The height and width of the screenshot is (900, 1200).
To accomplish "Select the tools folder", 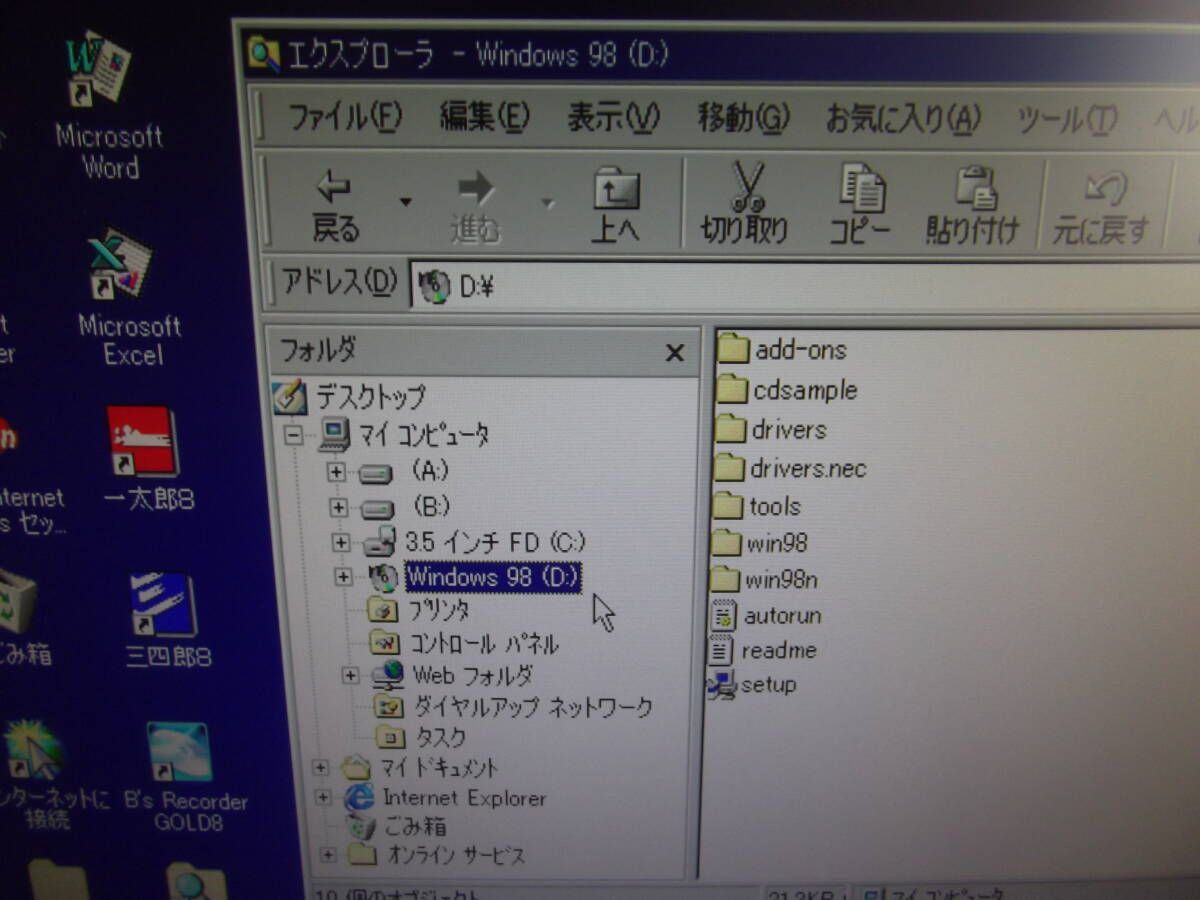I will coord(757,505).
